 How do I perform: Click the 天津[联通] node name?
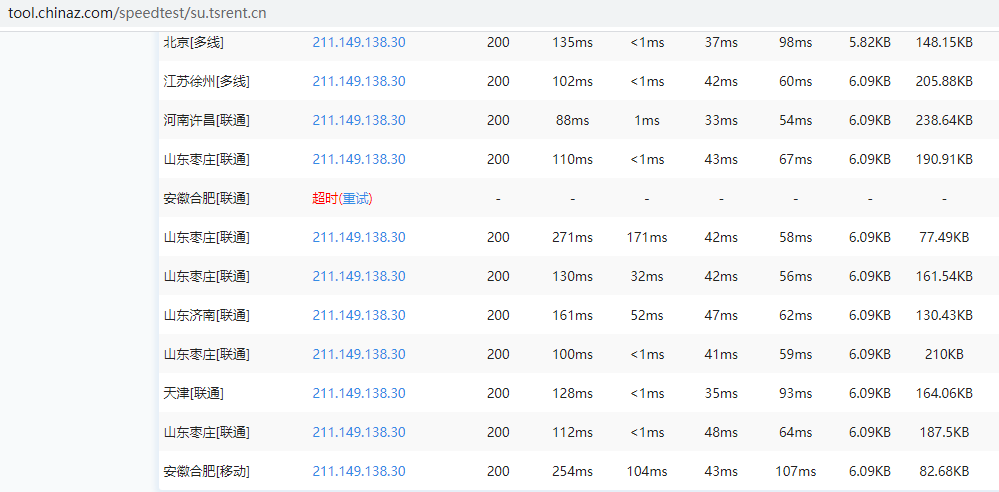[x=194, y=393]
